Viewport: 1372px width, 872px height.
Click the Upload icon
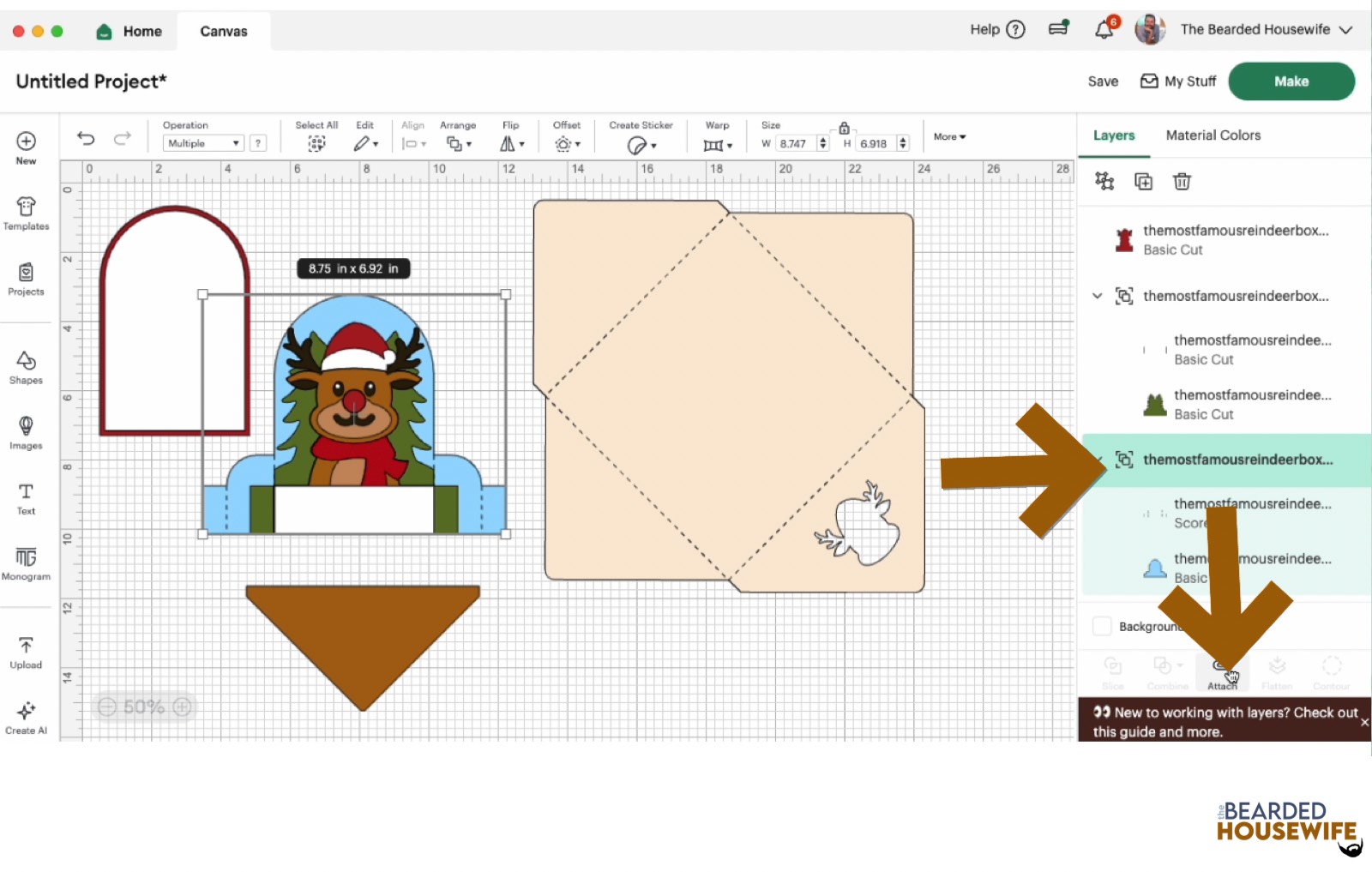pos(26,652)
